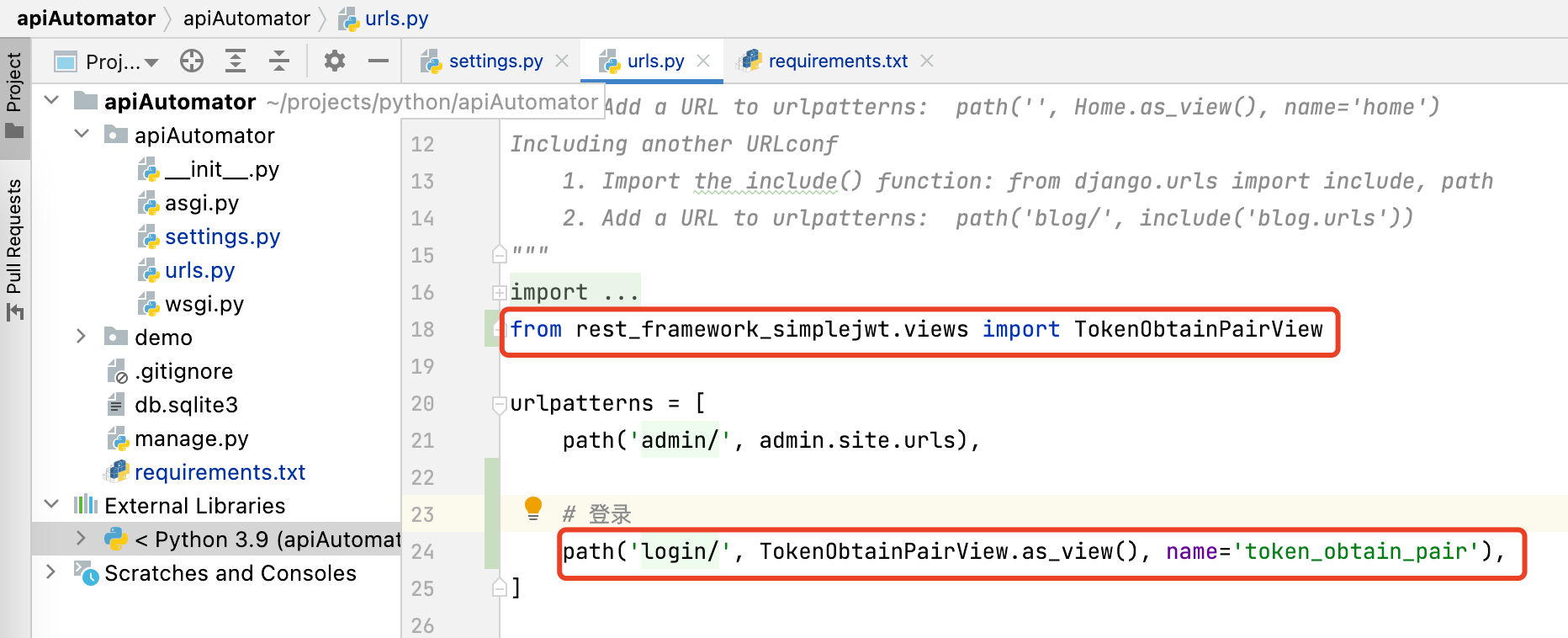Fold the urlpatterns list block

click(x=499, y=404)
